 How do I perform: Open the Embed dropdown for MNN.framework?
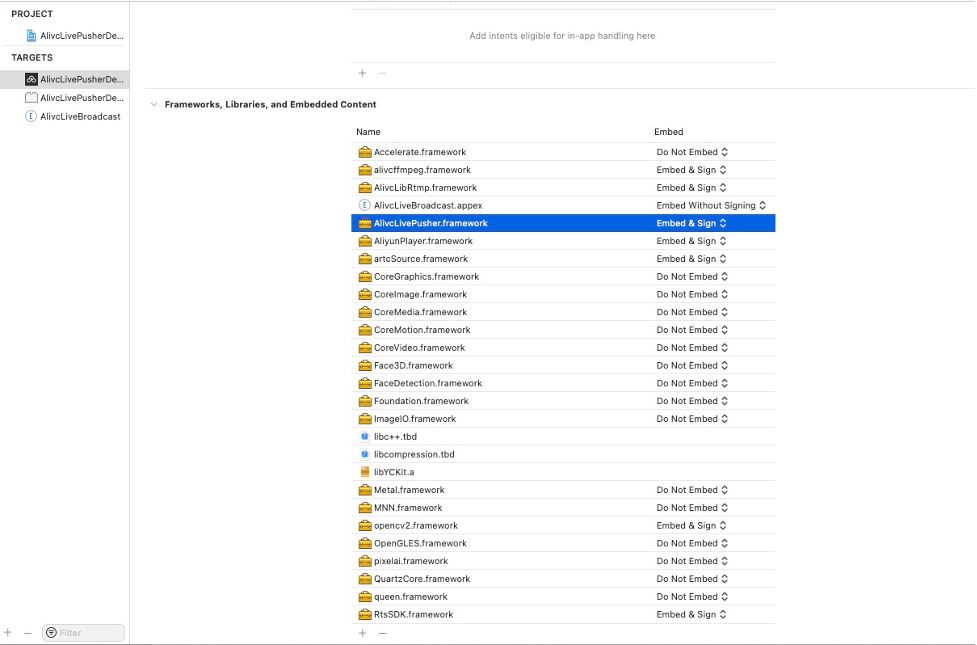pyautogui.click(x=692, y=508)
